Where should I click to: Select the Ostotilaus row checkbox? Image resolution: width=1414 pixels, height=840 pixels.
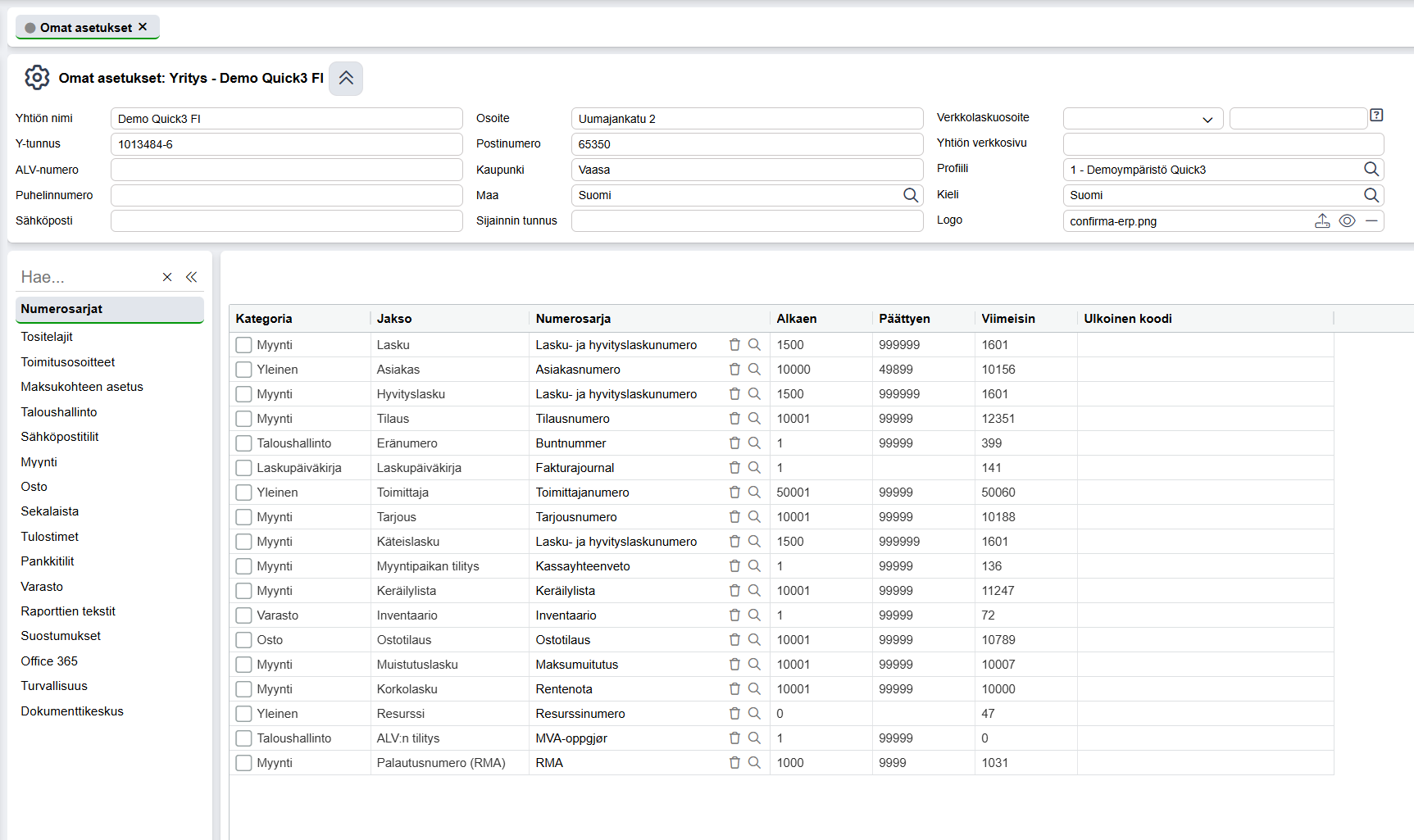pos(243,640)
